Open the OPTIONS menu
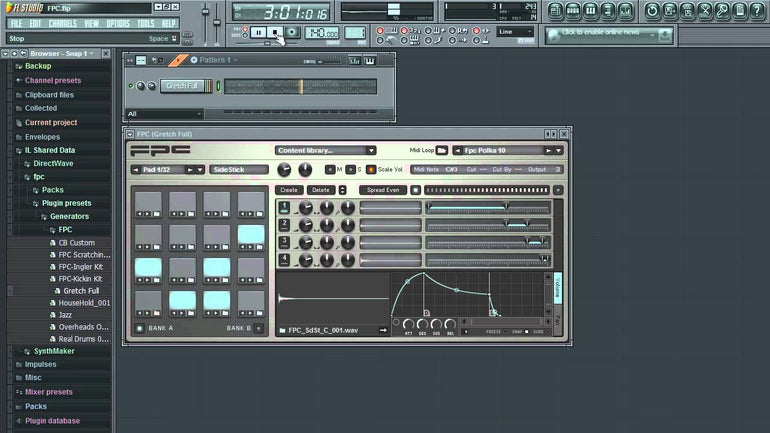Image resolution: width=770 pixels, height=433 pixels. pyautogui.click(x=118, y=24)
